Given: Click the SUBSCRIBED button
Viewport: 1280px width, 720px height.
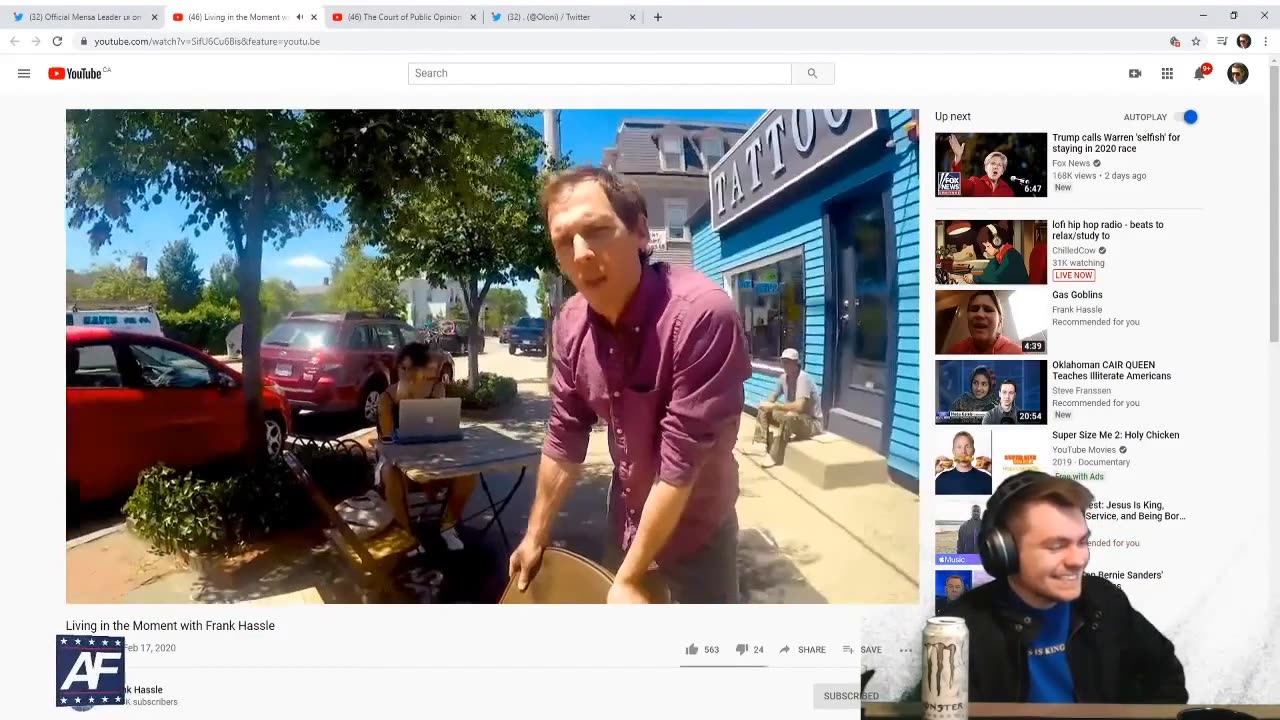Looking at the screenshot, I should [851, 696].
